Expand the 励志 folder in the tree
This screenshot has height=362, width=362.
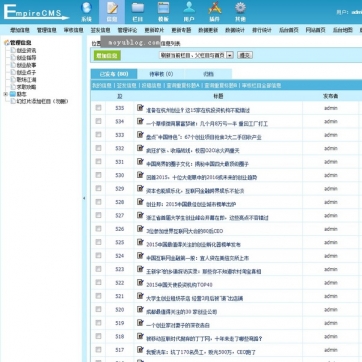(x=5, y=94)
